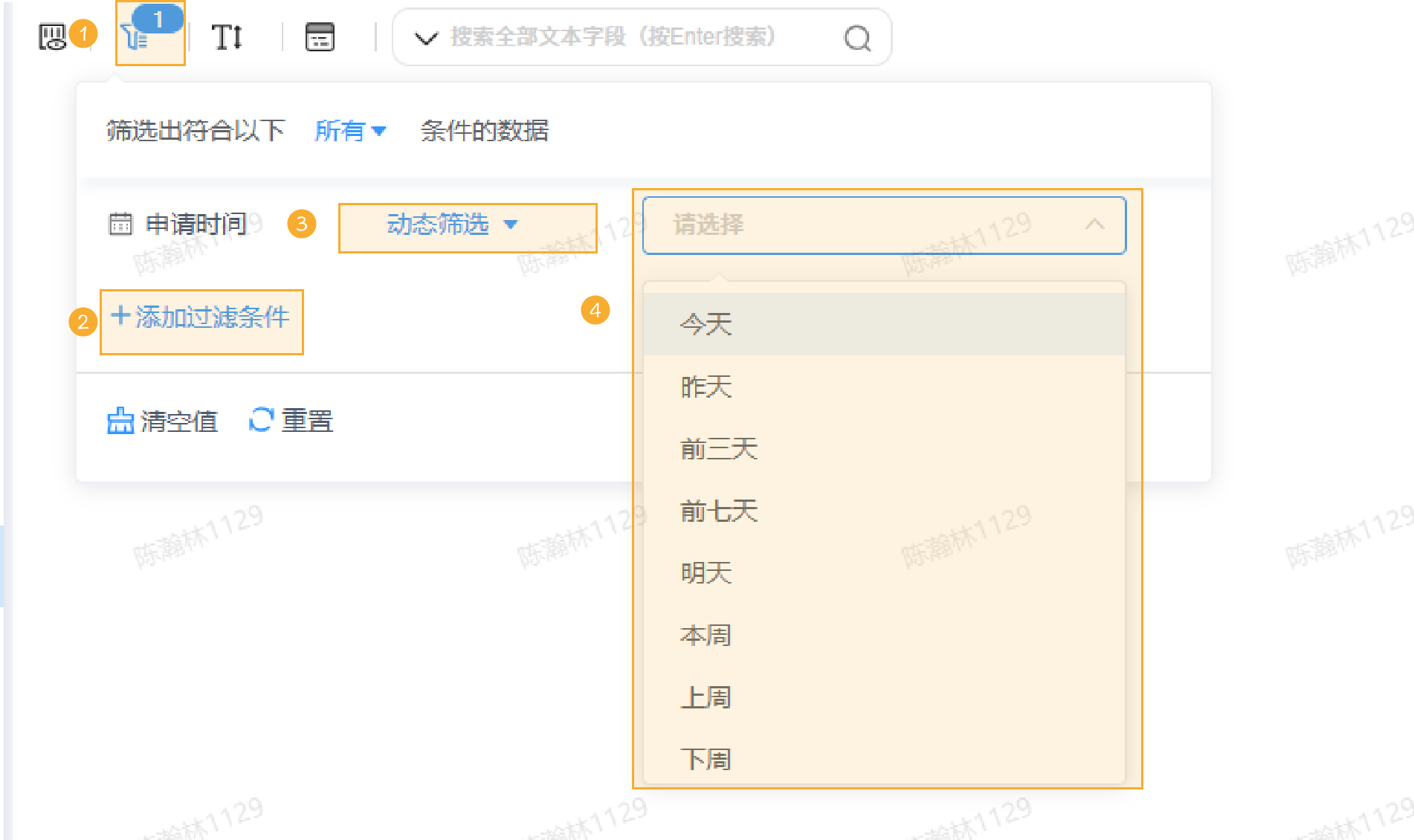Open the card view icon on the toolbar
This screenshot has height=840, width=1414.
click(x=320, y=36)
